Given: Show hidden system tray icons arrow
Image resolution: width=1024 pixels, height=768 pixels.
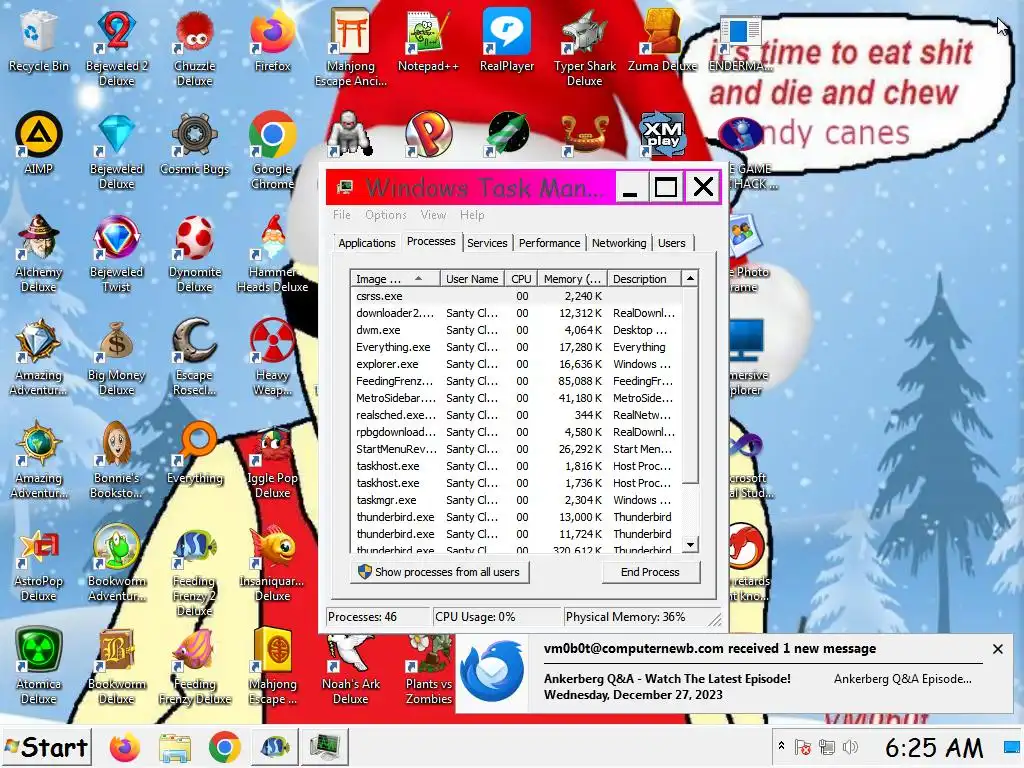Looking at the screenshot, I should click(781, 746).
